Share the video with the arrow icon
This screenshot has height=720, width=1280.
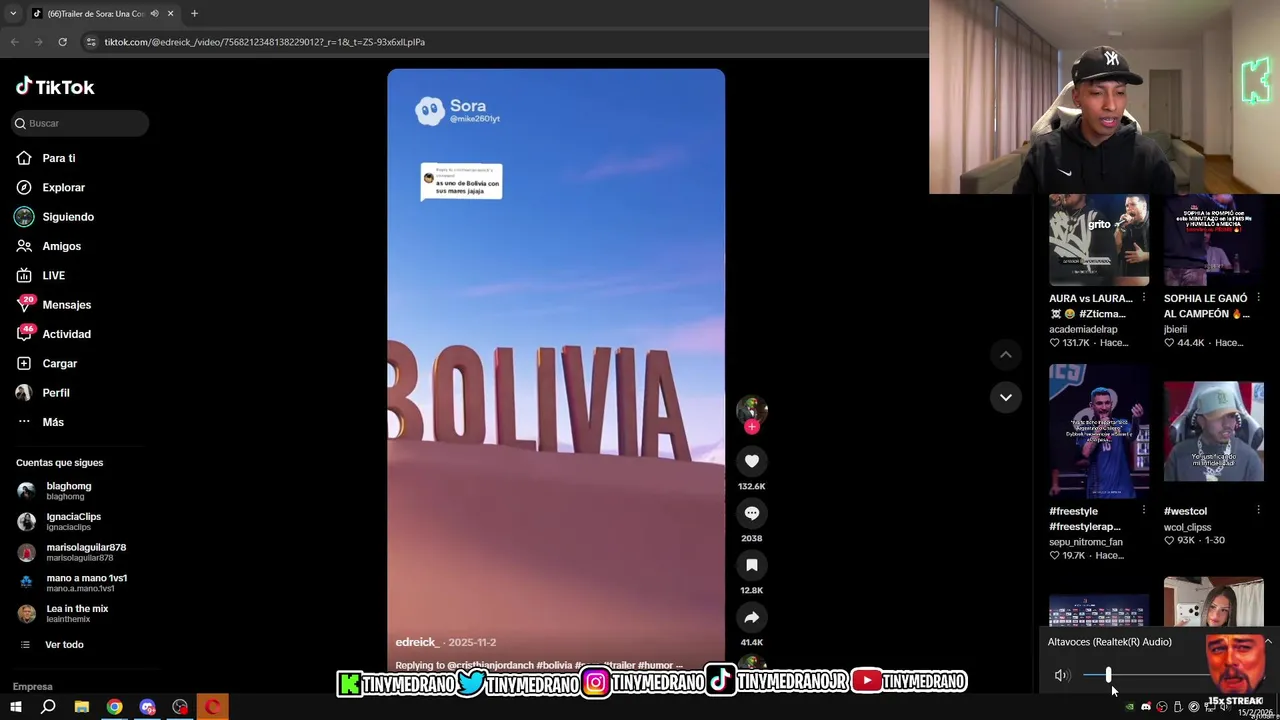tap(752, 617)
